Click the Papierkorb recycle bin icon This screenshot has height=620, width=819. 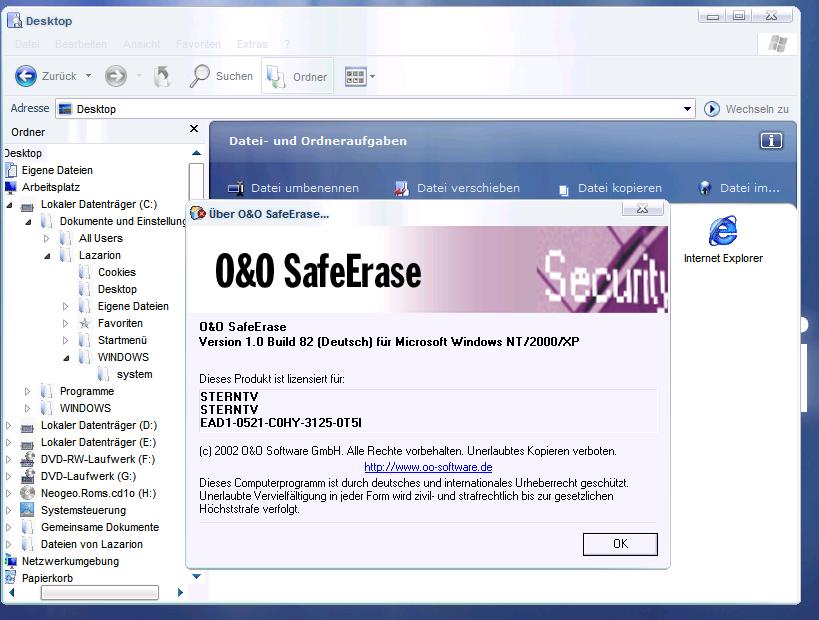tap(10, 578)
